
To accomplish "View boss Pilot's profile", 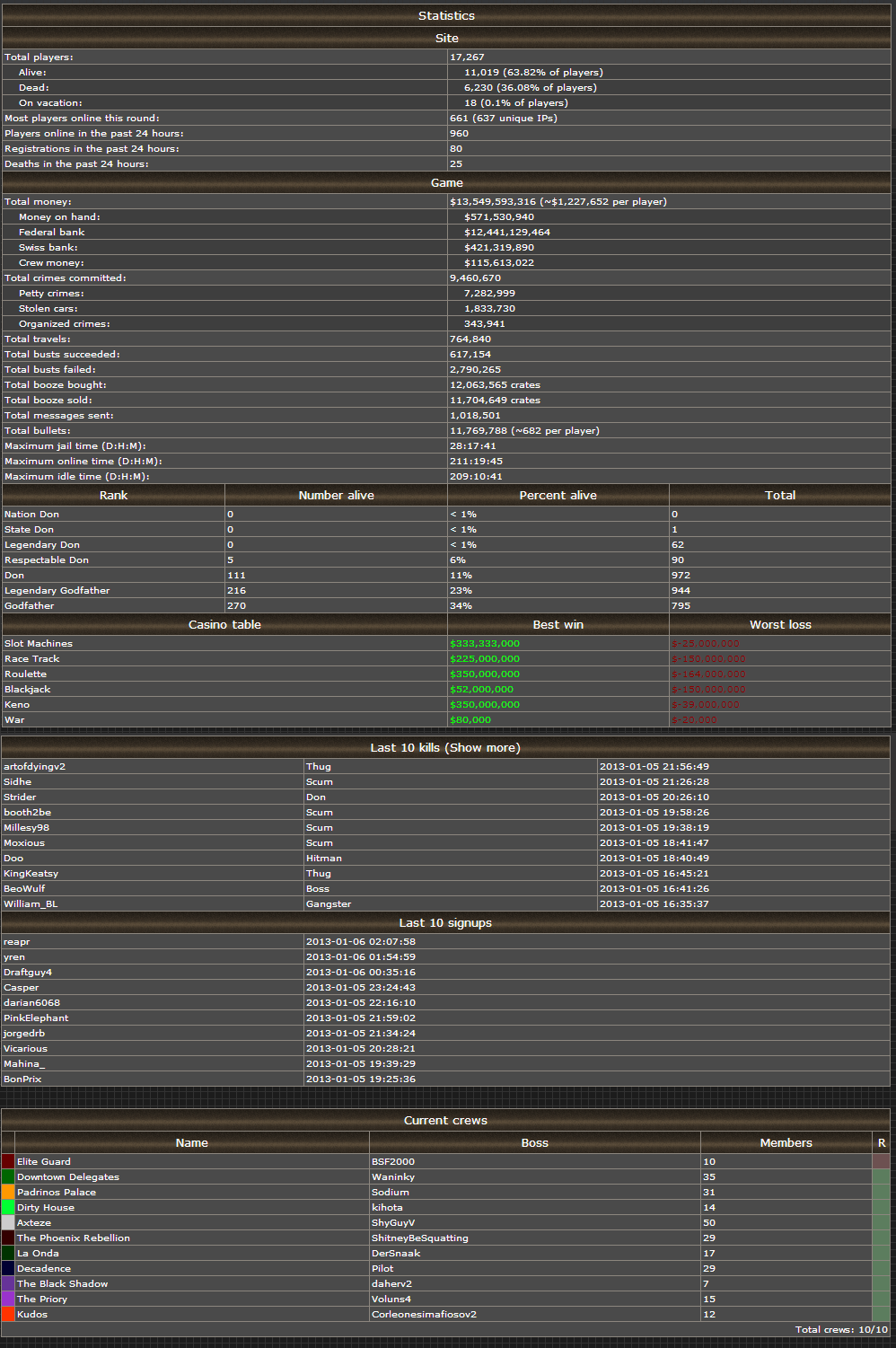I will (382, 1268).
